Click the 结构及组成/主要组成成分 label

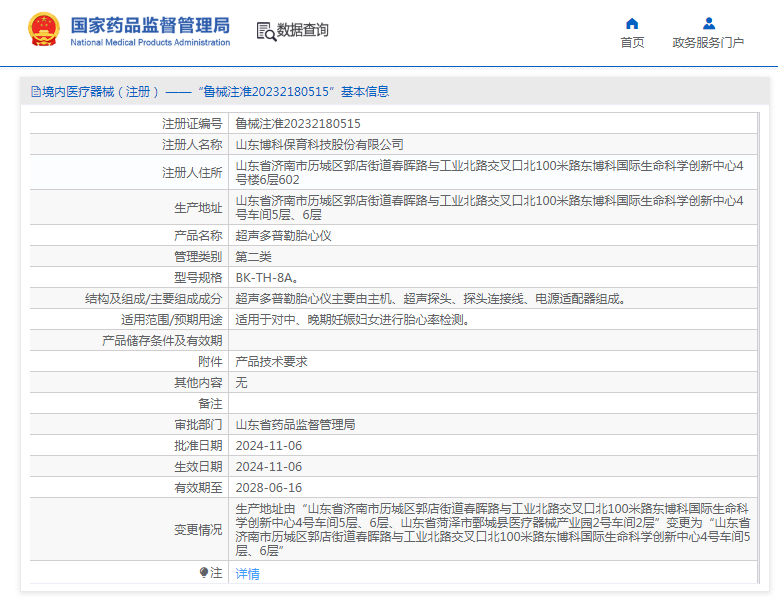tap(153, 299)
